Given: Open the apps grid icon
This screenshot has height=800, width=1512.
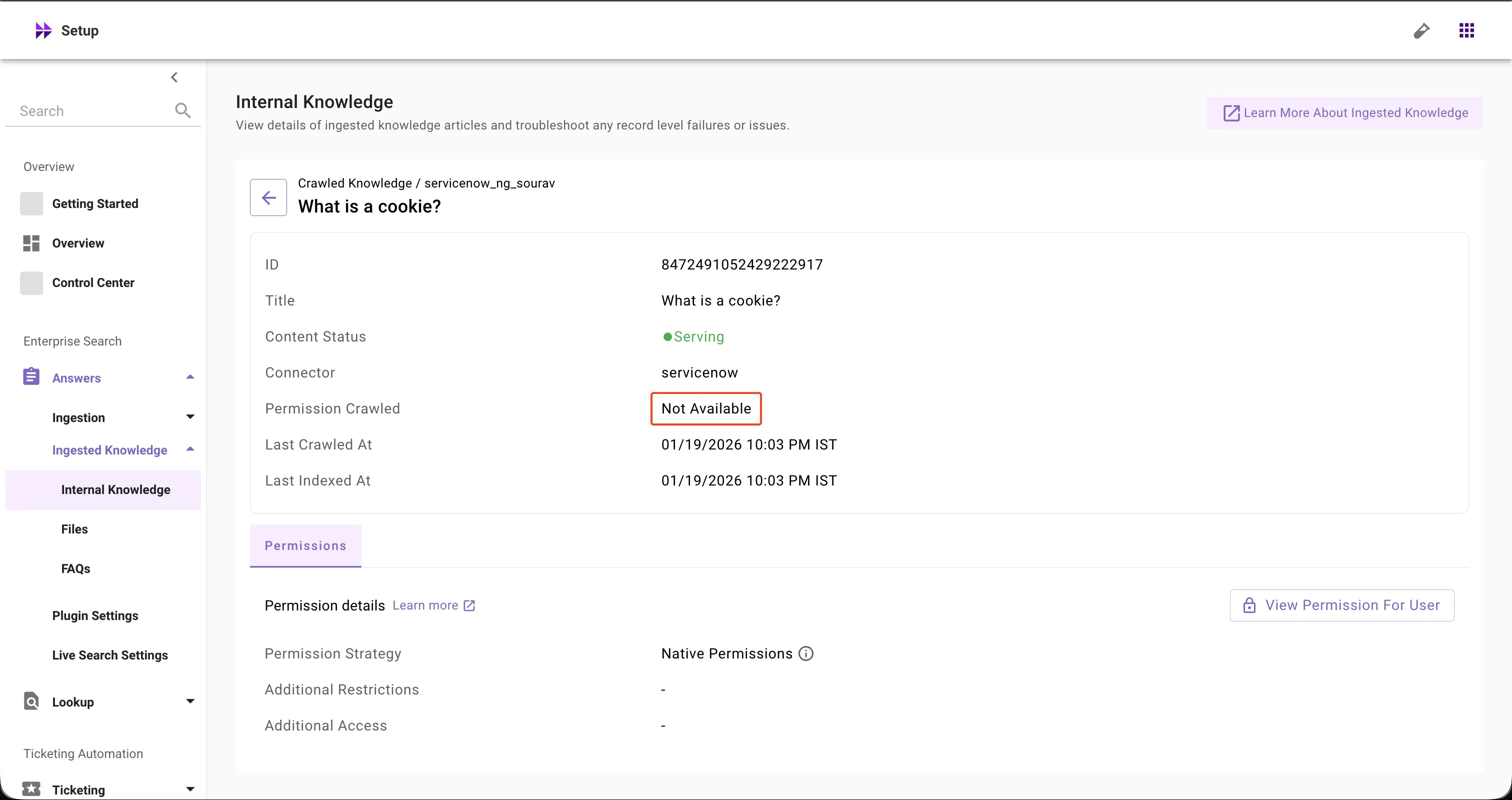Looking at the screenshot, I should (x=1466, y=30).
